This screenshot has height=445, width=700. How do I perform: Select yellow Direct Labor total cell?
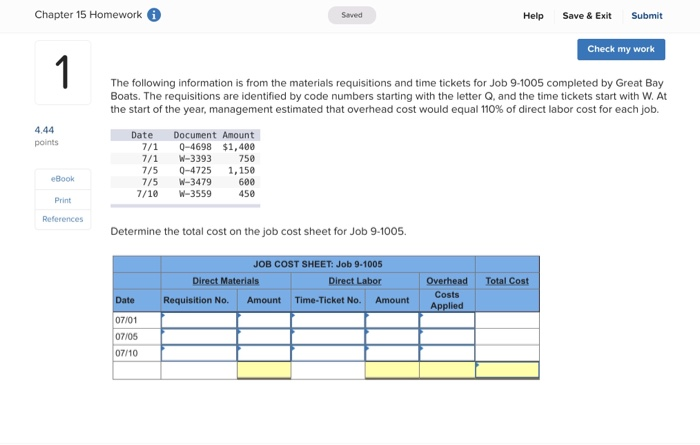[392, 370]
